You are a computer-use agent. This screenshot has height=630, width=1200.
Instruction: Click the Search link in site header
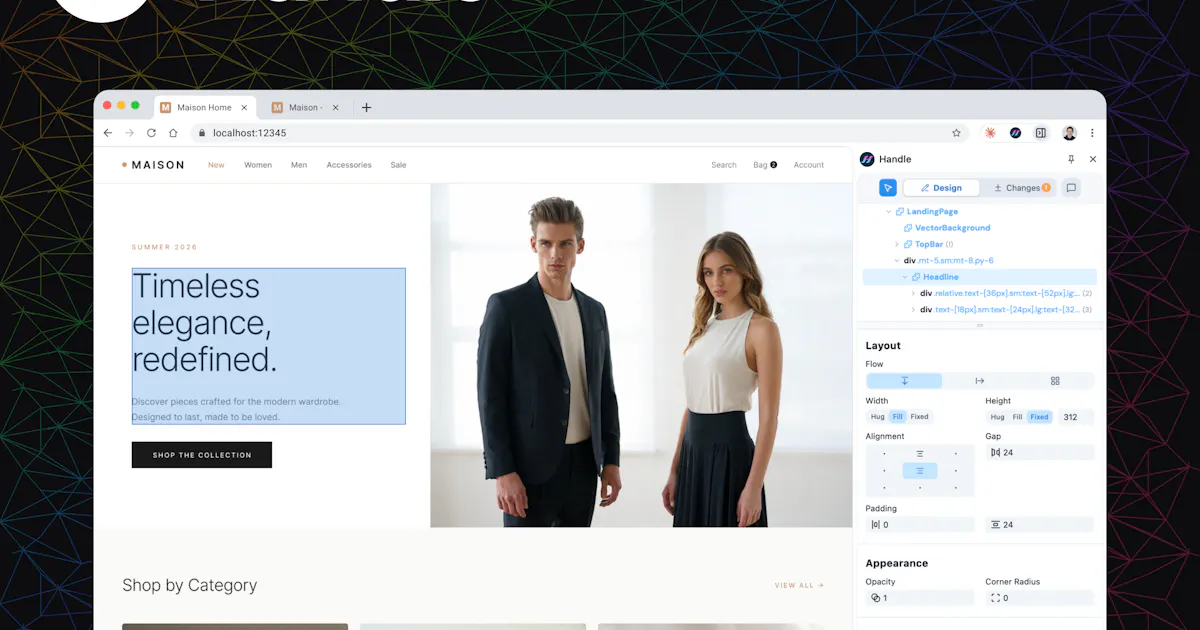pyautogui.click(x=724, y=165)
